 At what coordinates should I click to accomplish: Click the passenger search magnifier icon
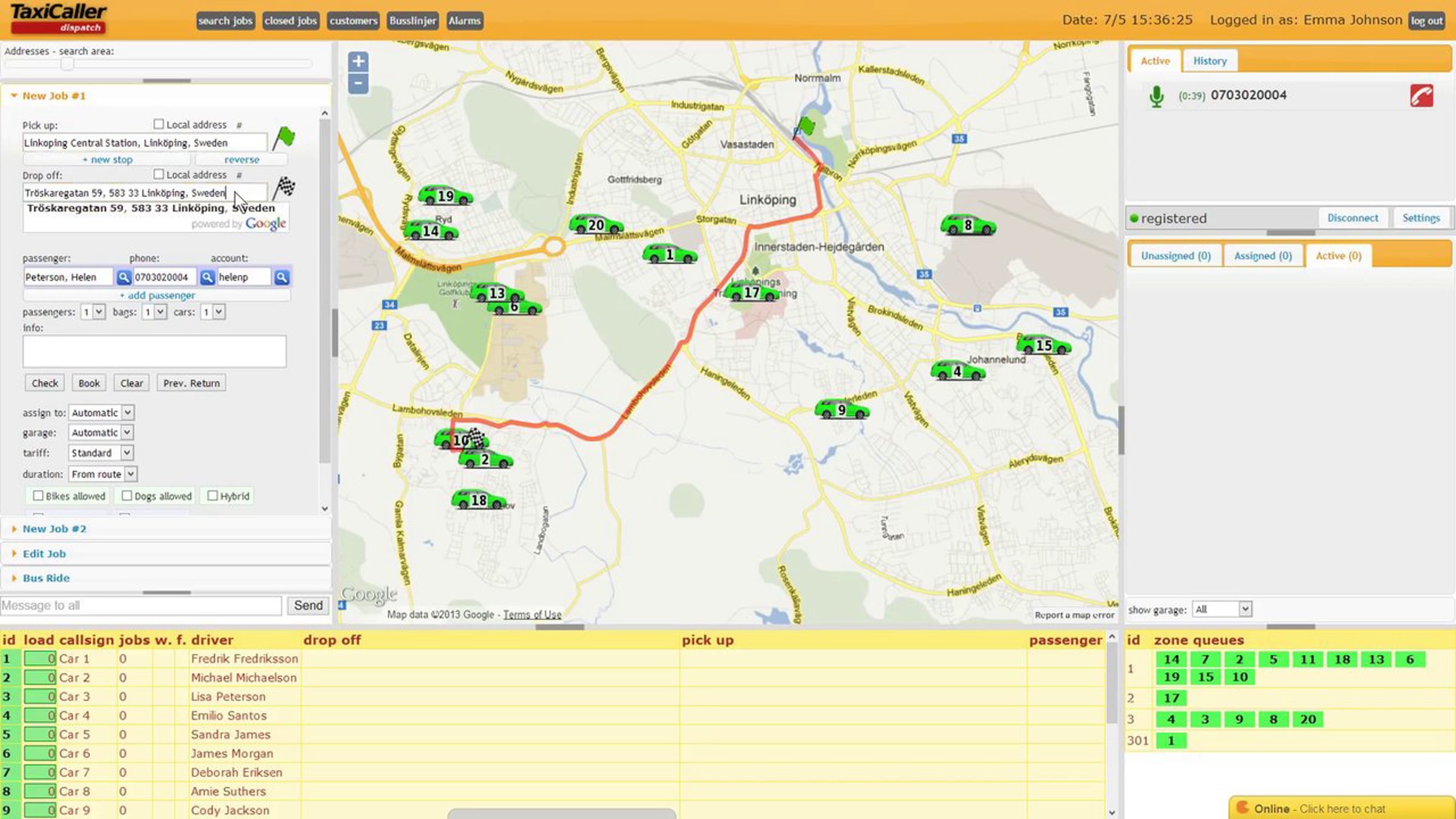124,277
